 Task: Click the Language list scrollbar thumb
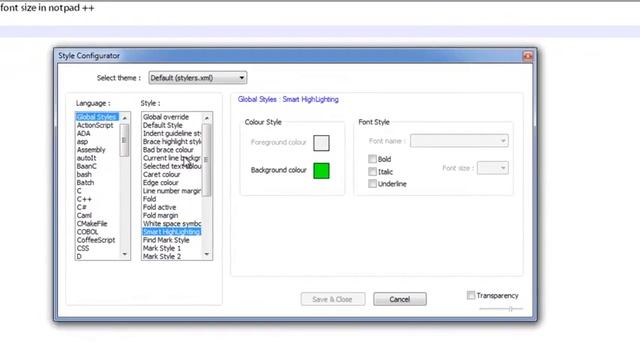(124, 140)
